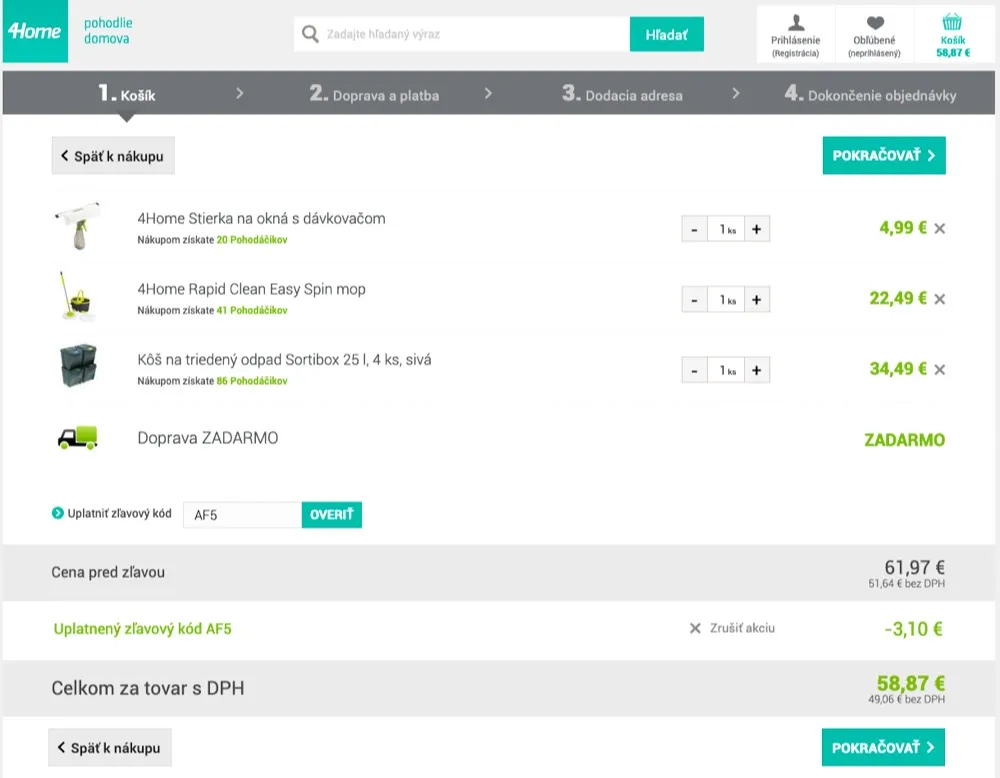This screenshot has height=778, width=1000.
Task: Click the 58,87 € total price
Action: 911,684
